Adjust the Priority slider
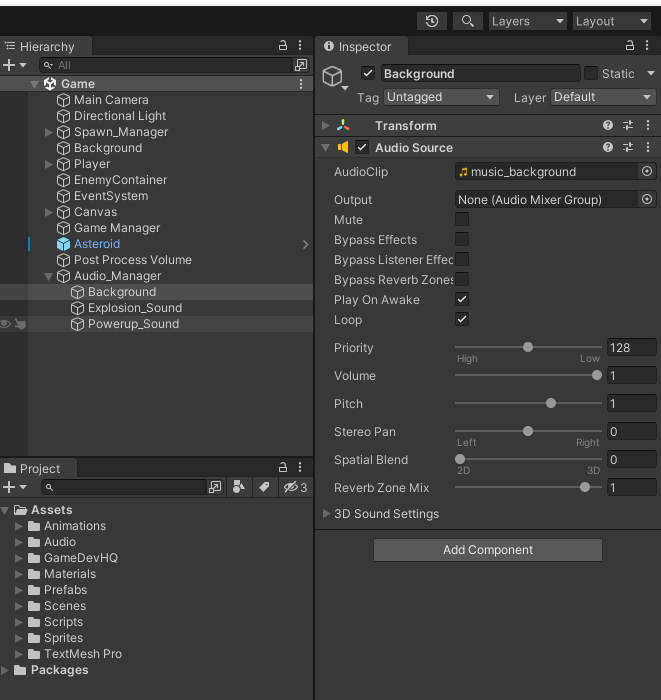 click(528, 347)
